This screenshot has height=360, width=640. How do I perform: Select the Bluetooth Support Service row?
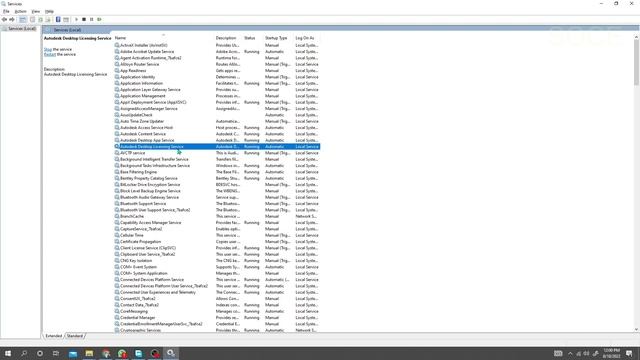tap(217, 204)
